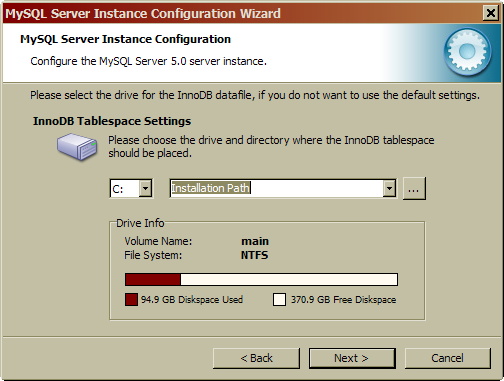Click the 'Volume Name:' label
Viewport: 504px width, 381px height.
click(158, 241)
